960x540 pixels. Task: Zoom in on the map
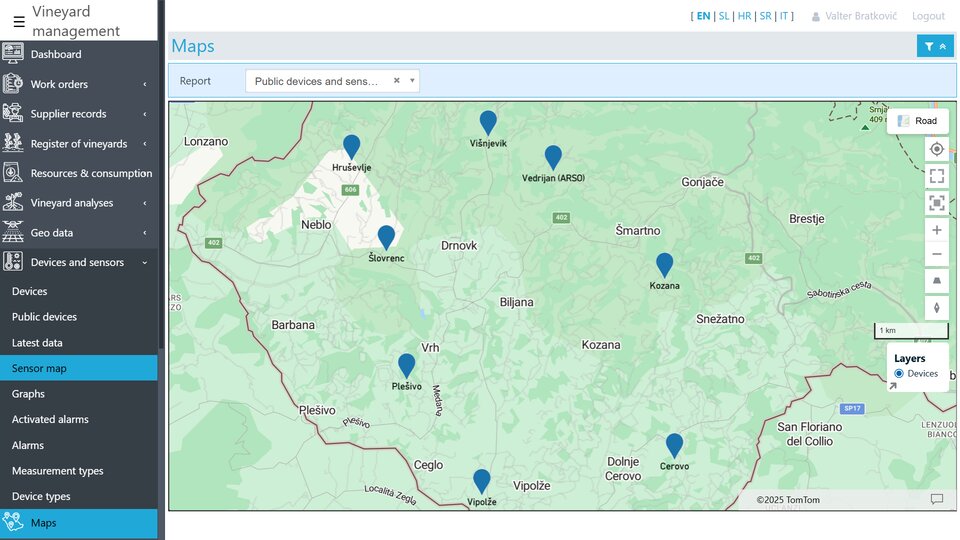936,230
